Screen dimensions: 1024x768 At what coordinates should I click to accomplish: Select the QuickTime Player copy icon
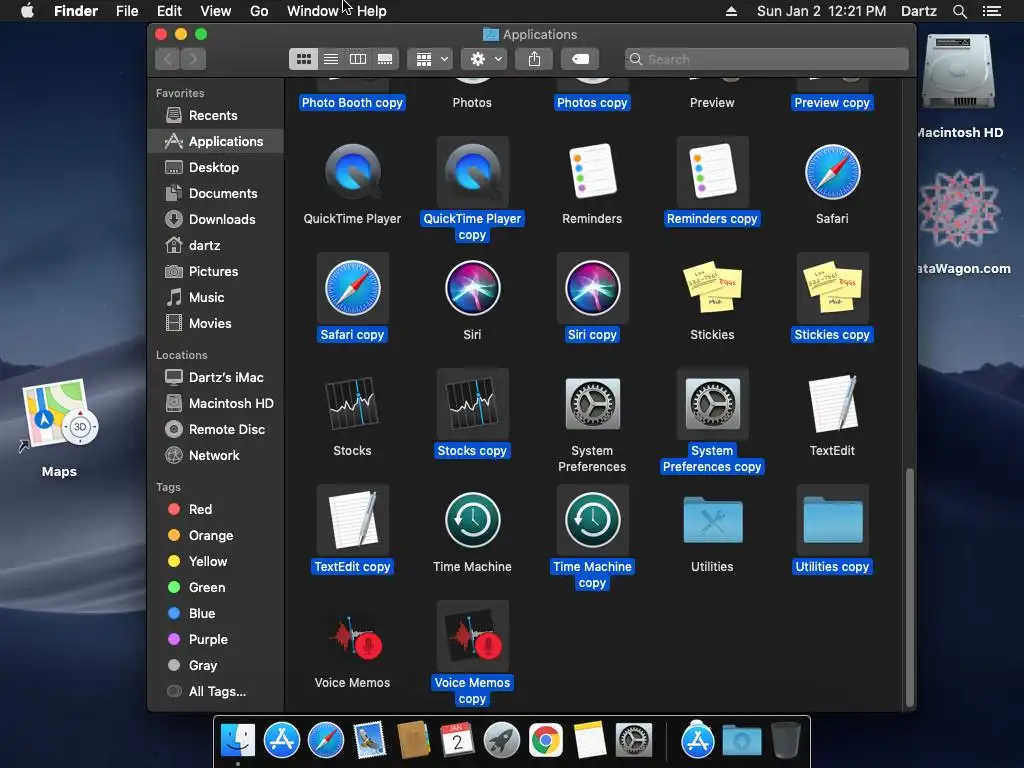point(472,172)
